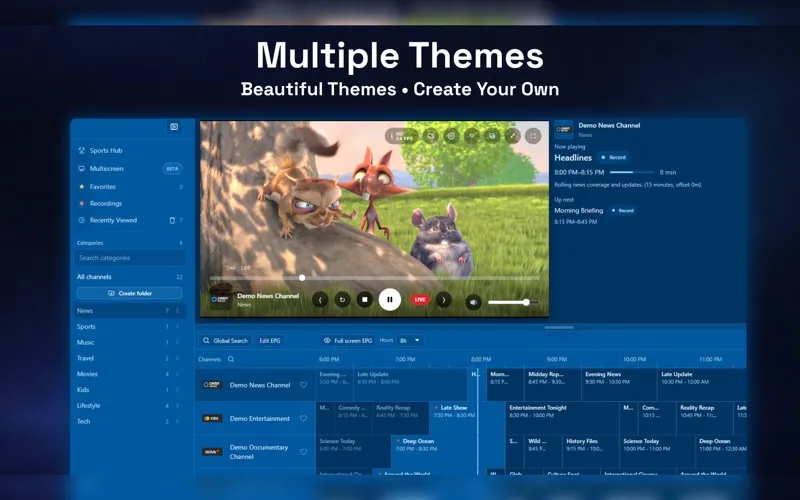
Task: Click the Headlines progress bar
Action: click(632, 172)
